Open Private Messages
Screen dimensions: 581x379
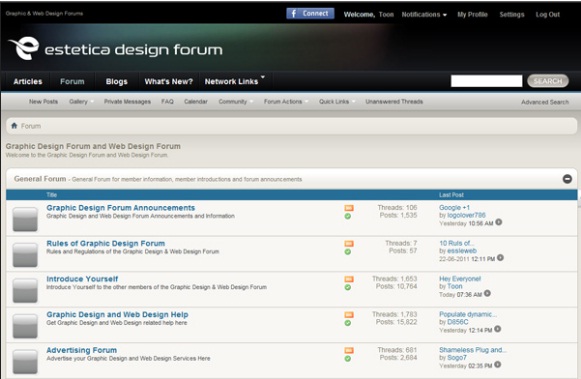pos(127,102)
